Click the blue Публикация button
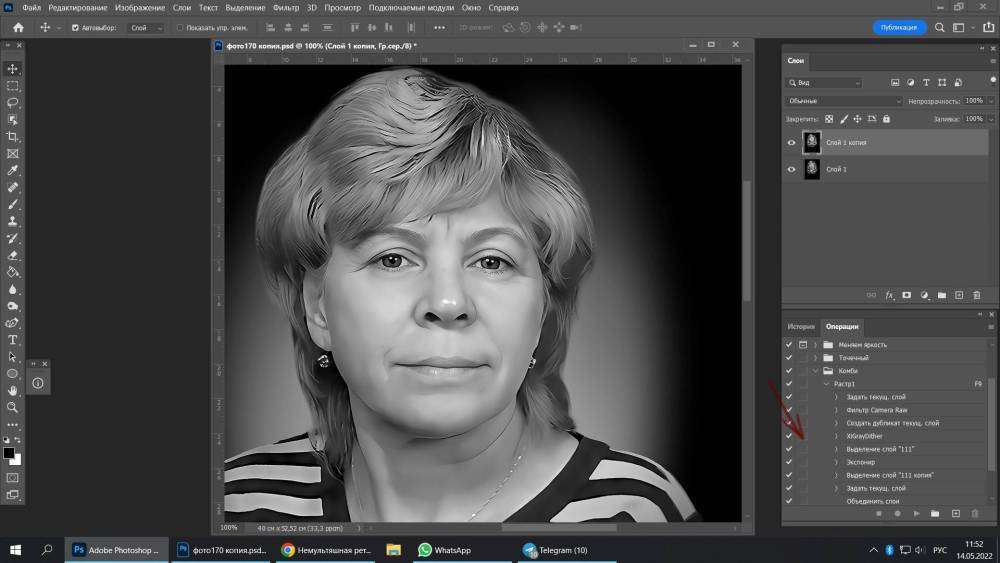1000x563 pixels. point(900,27)
